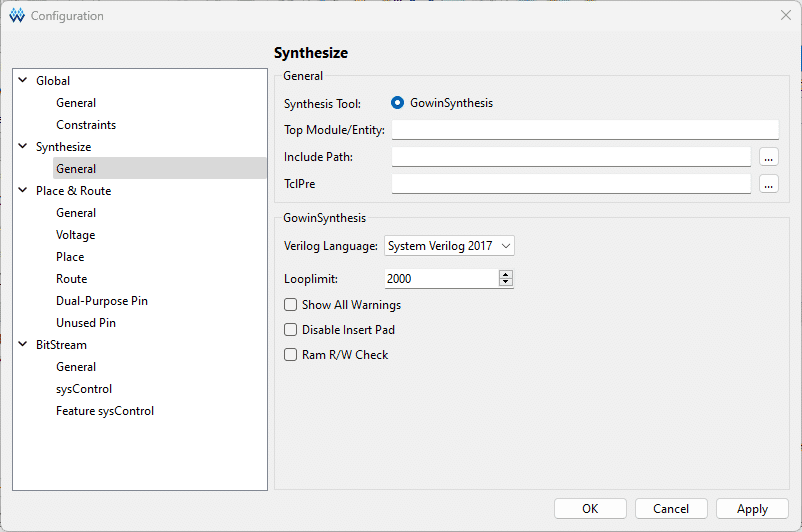Collapse the Synthesize tree section

22,147
